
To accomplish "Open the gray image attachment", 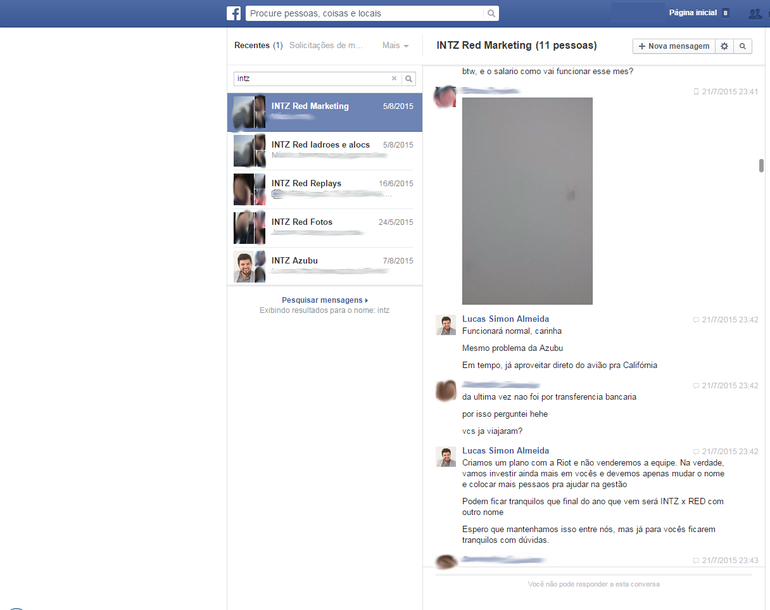I will click(527, 201).
